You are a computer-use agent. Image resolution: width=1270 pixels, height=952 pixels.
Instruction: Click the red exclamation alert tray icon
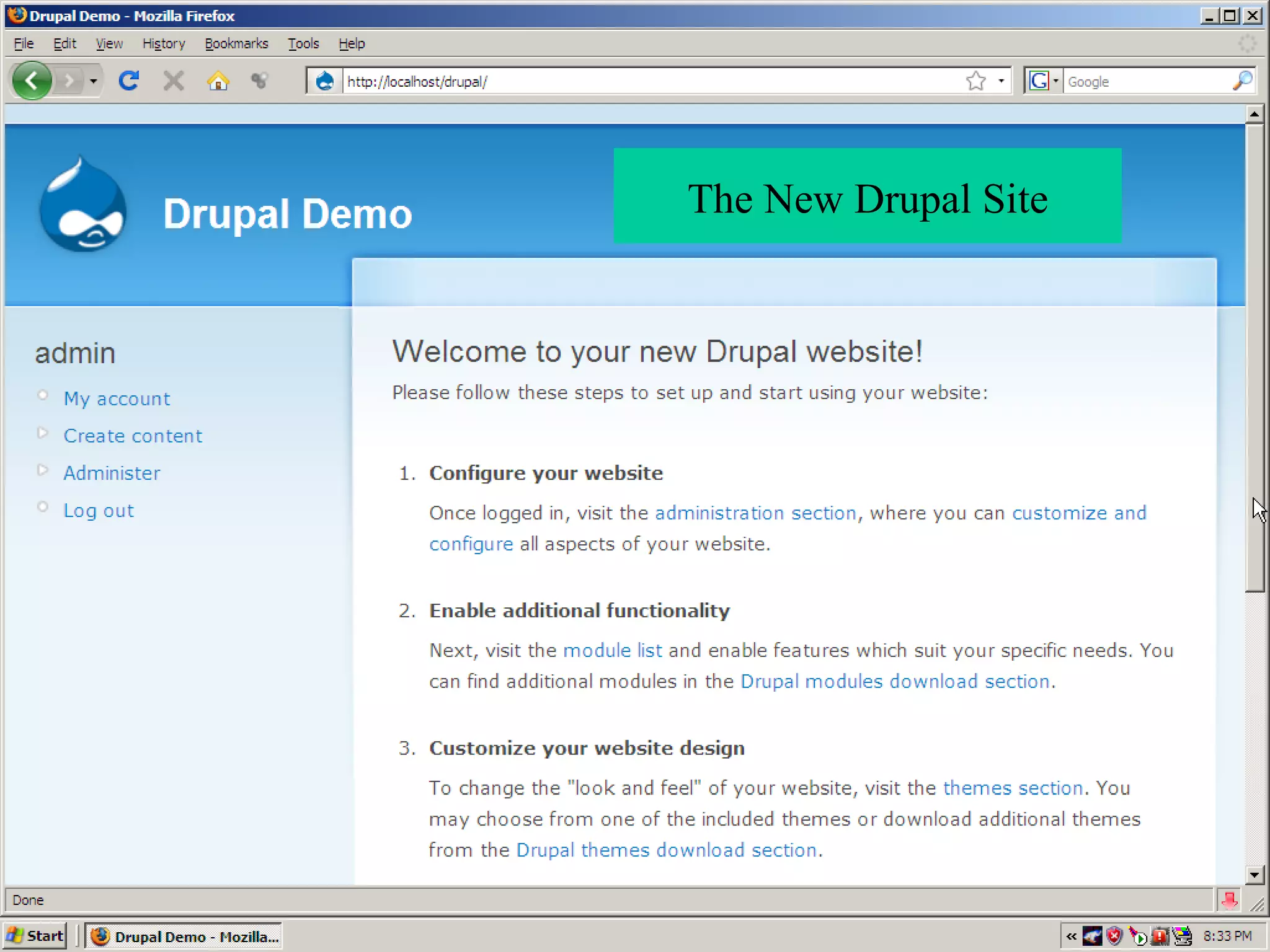click(1160, 936)
